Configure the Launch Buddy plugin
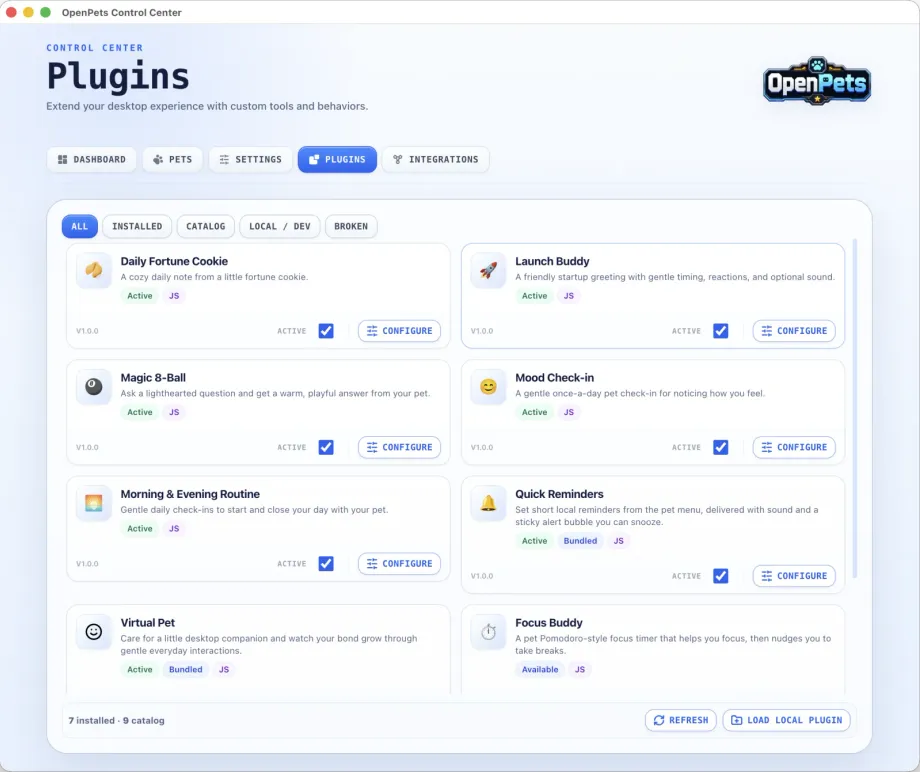The height and width of the screenshot is (772, 920). (794, 331)
